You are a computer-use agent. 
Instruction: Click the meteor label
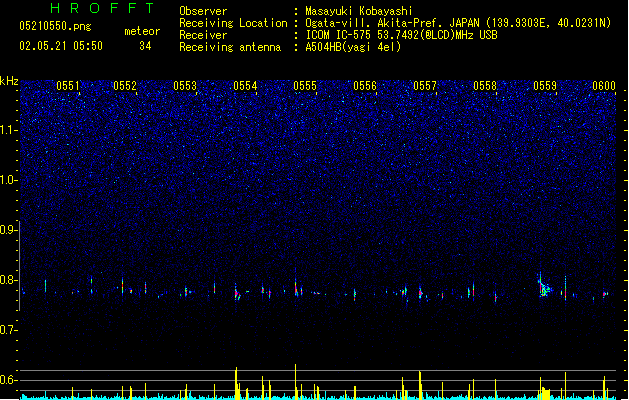point(142,31)
